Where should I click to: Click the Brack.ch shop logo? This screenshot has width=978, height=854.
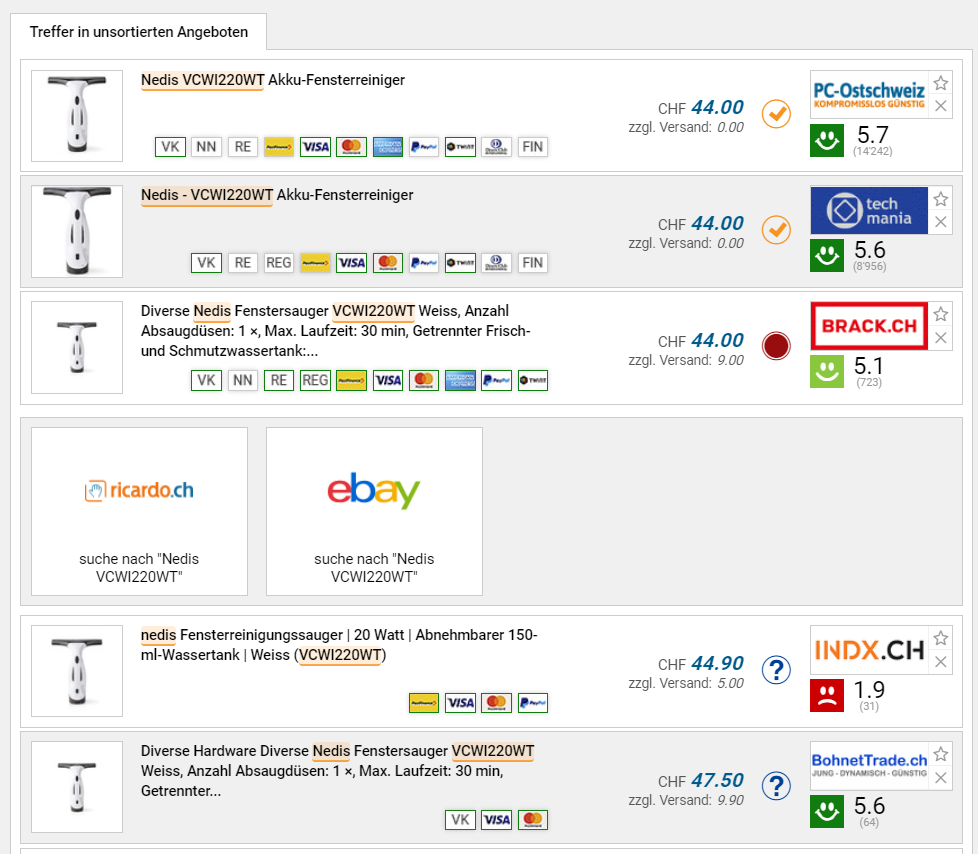point(869,326)
